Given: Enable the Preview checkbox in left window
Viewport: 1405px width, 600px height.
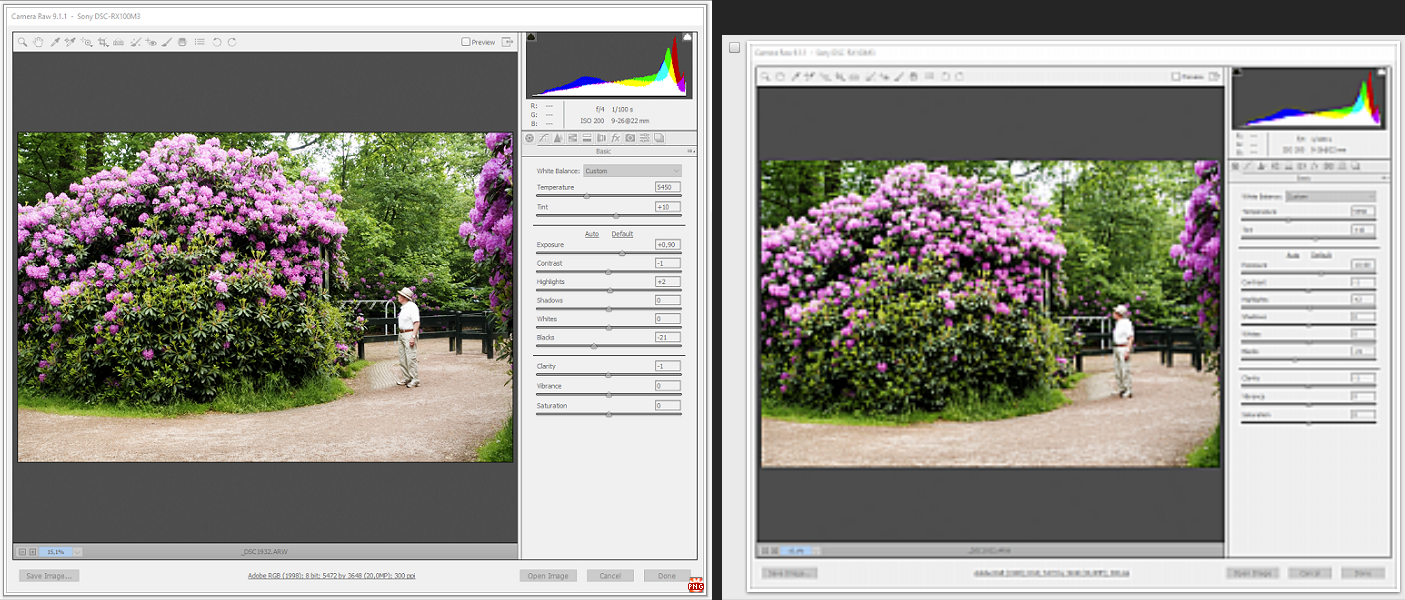Looking at the screenshot, I should 466,42.
